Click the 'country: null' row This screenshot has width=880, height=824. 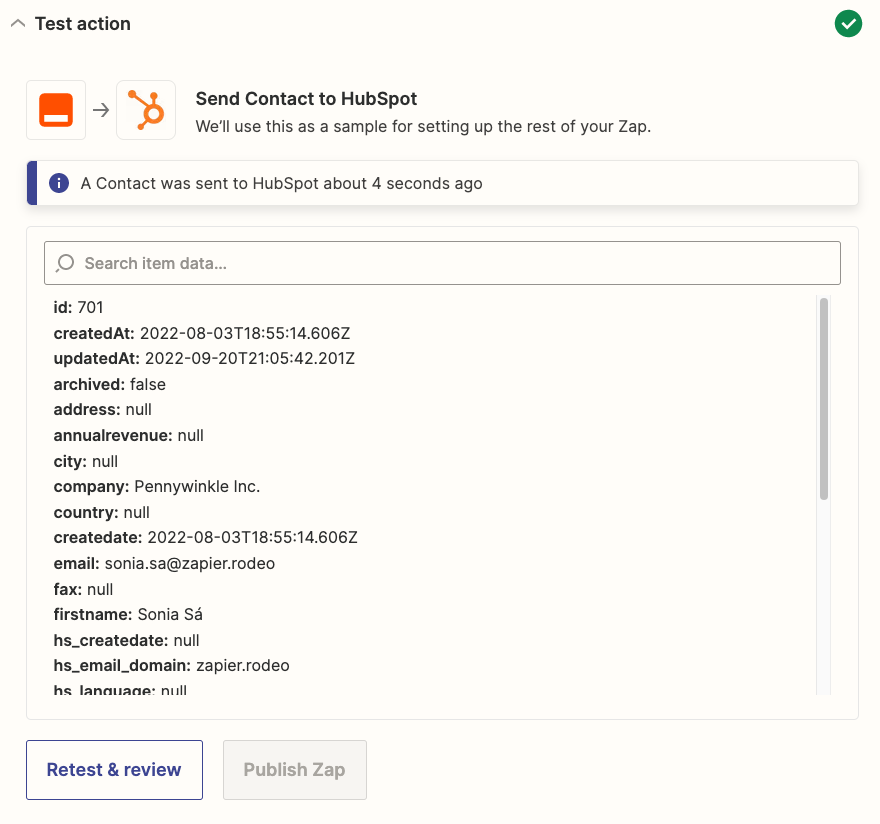tap(102, 512)
